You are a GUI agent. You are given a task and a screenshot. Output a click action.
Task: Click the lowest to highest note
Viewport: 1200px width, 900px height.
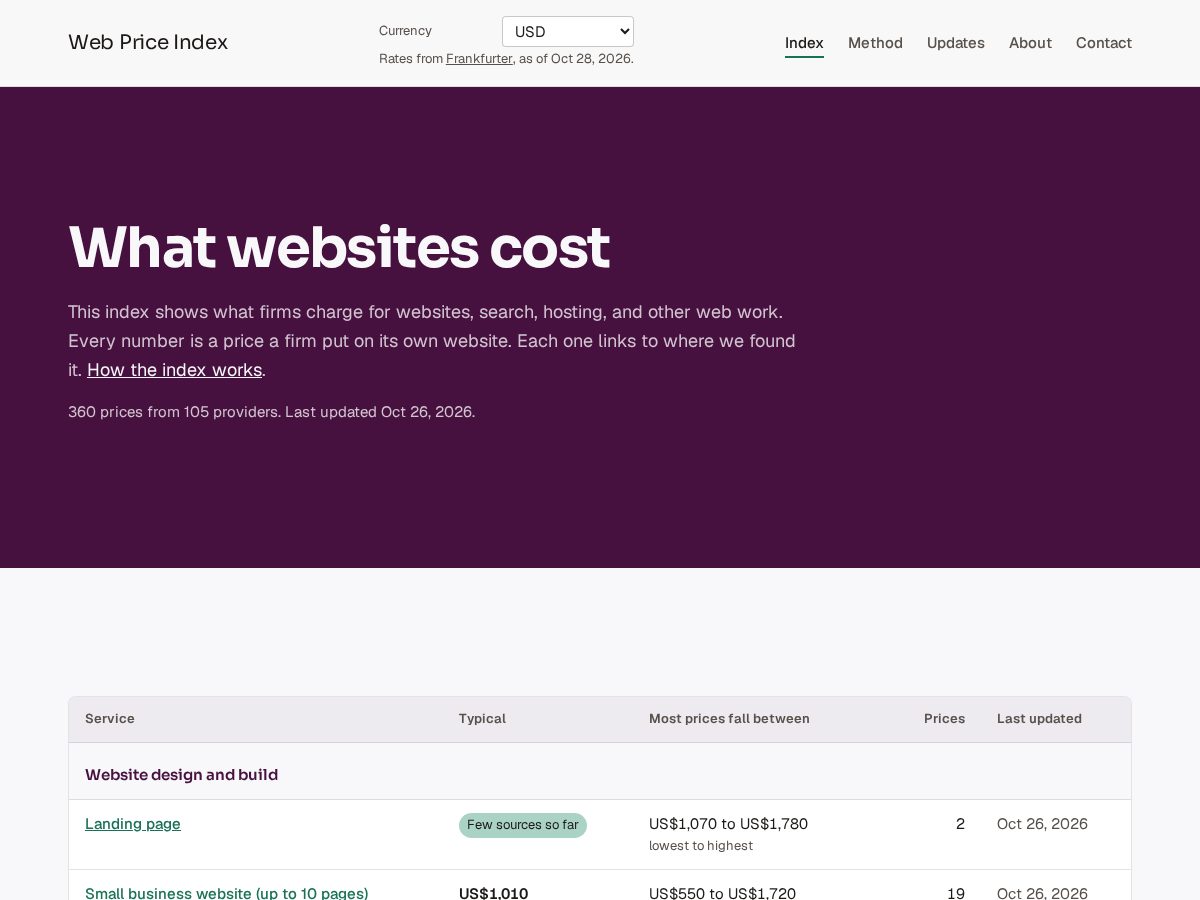(701, 846)
